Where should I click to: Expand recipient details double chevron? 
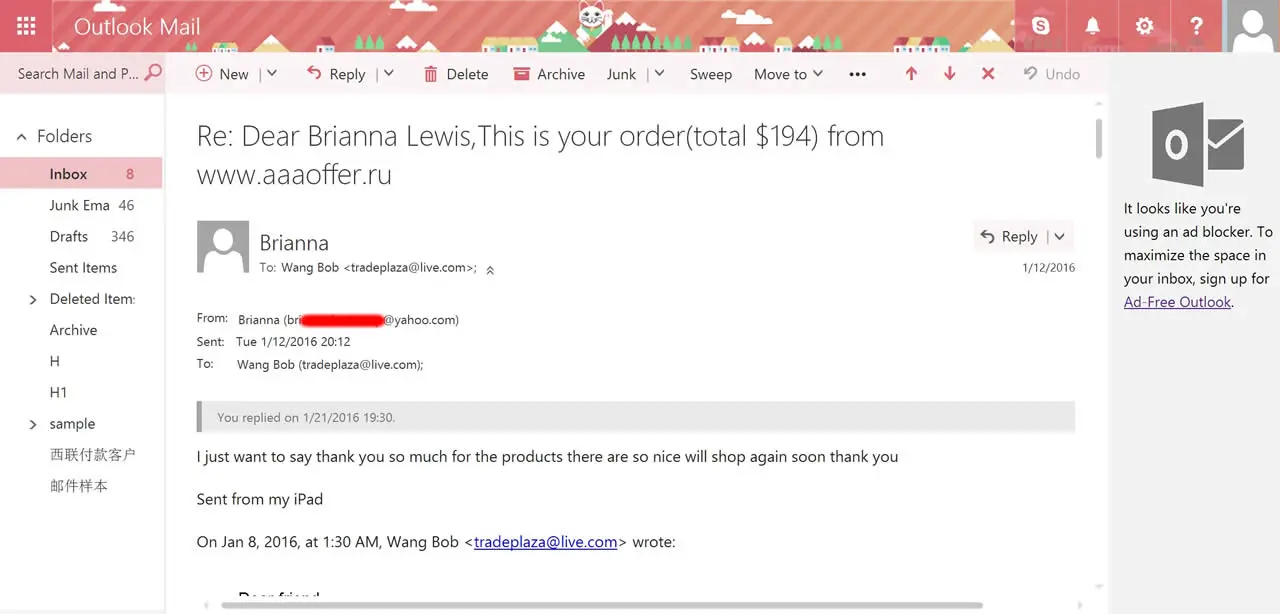490,269
